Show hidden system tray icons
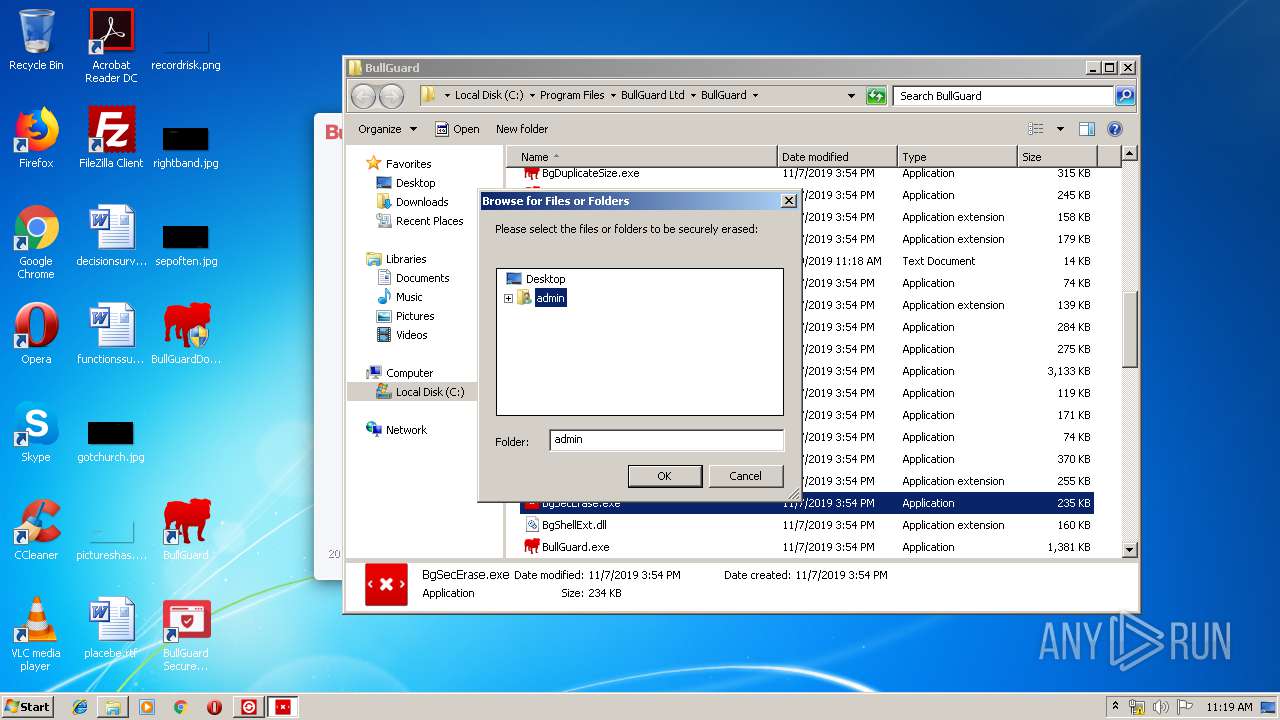Screen dimensions: 1280x720 1115,707
